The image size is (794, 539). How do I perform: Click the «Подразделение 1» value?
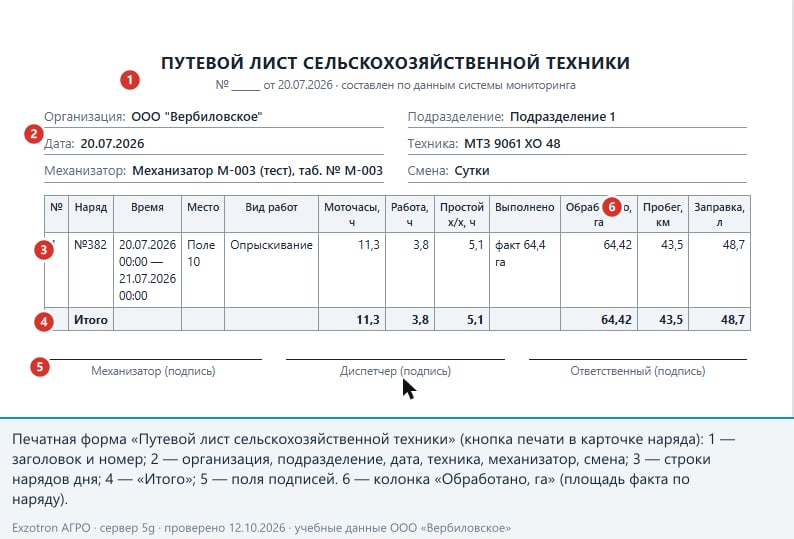(x=563, y=117)
